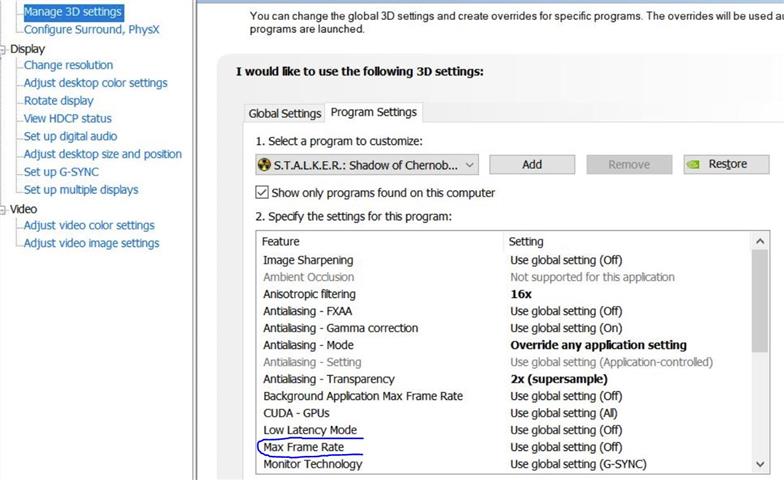
Task: Open Adjust desktop color settings
Action: coord(96,83)
